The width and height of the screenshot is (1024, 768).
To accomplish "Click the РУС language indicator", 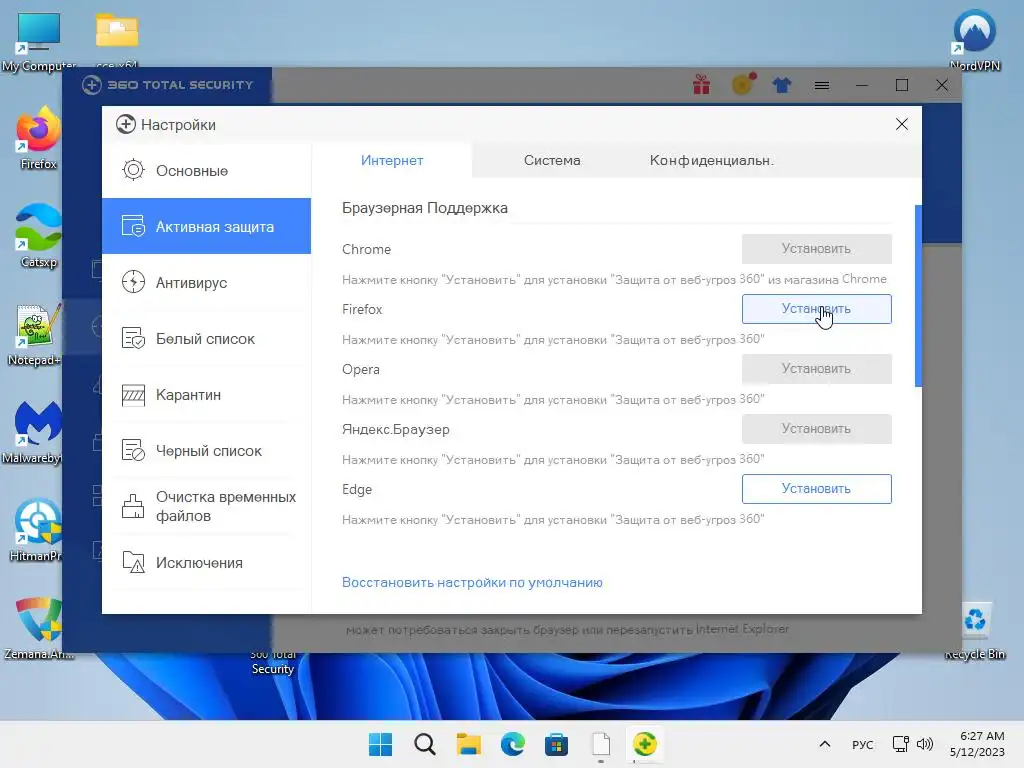I will point(862,744).
